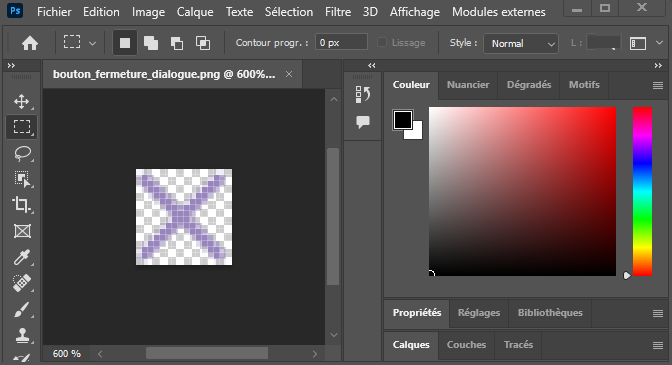Open the Couleur panel options menu

point(658,86)
